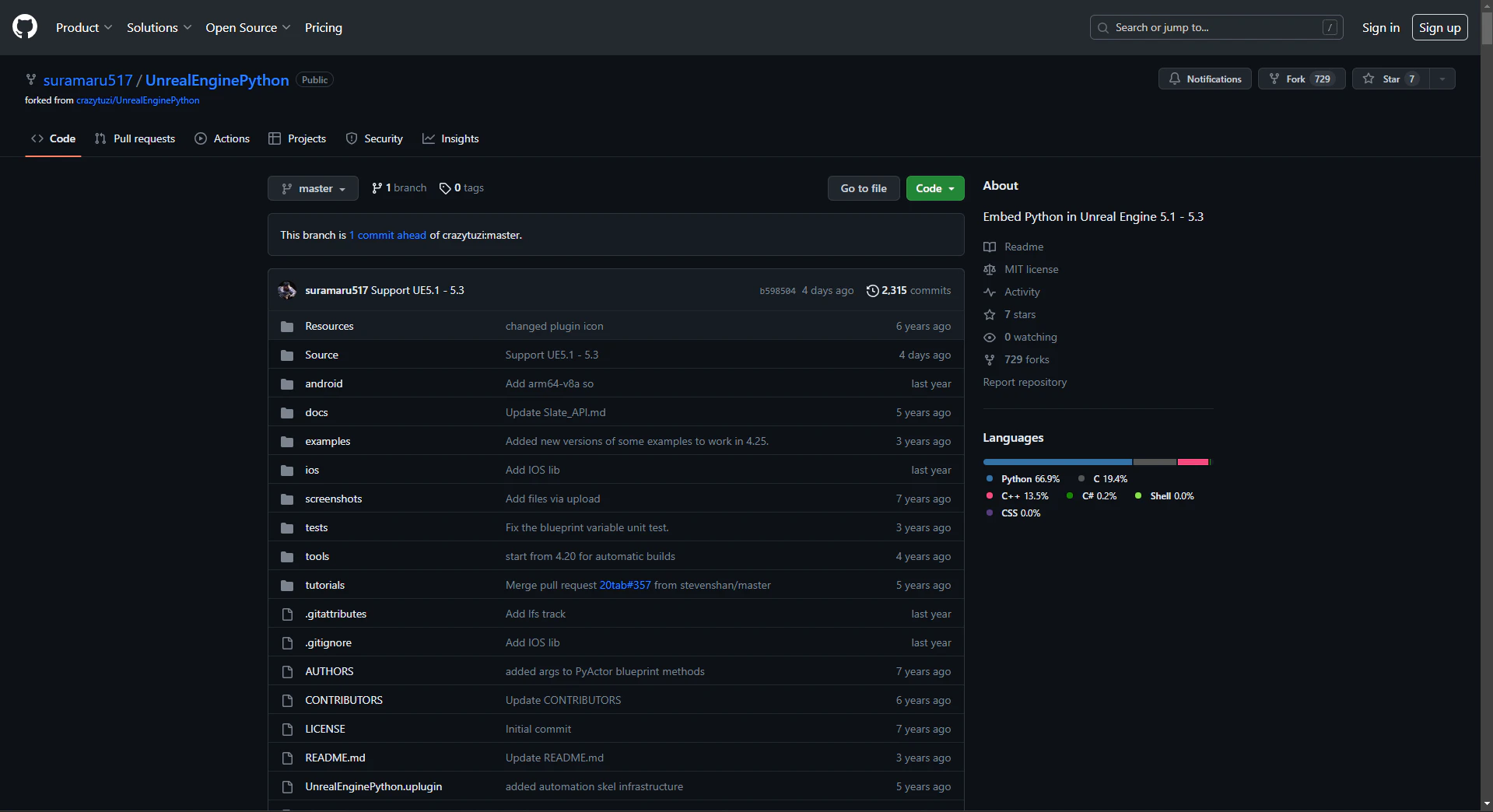Image resolution: width=1493 pixels, height=812 pixels.
Task: Click the LICENSE file icon
Action: pos(287,730)
